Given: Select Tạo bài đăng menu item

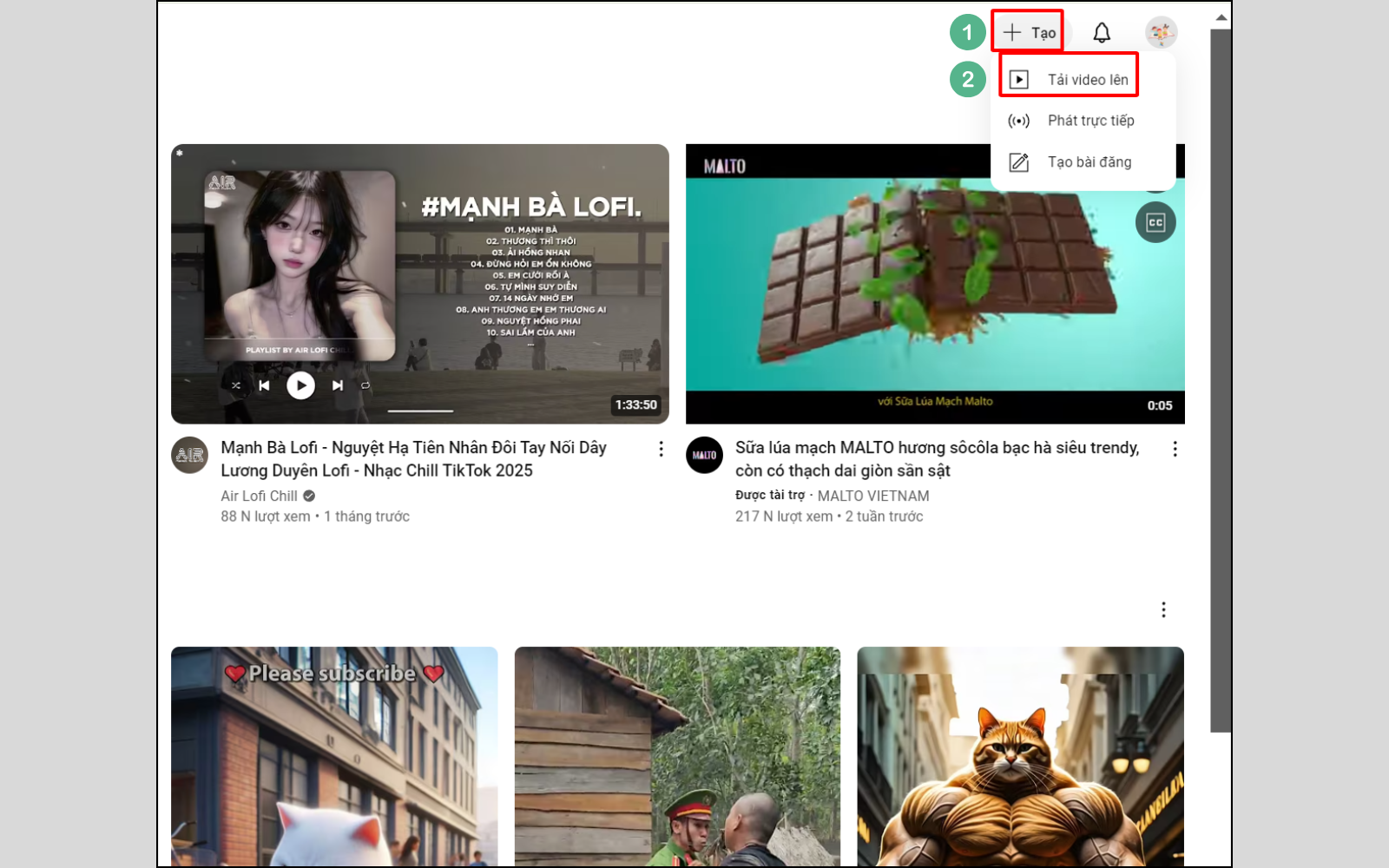Looking at the screenshot, I should [x=1083, y=162].
